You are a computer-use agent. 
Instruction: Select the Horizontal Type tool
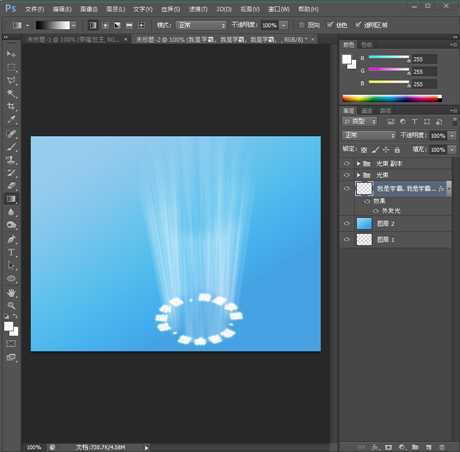pyautogui.click(x=11, y=252)
